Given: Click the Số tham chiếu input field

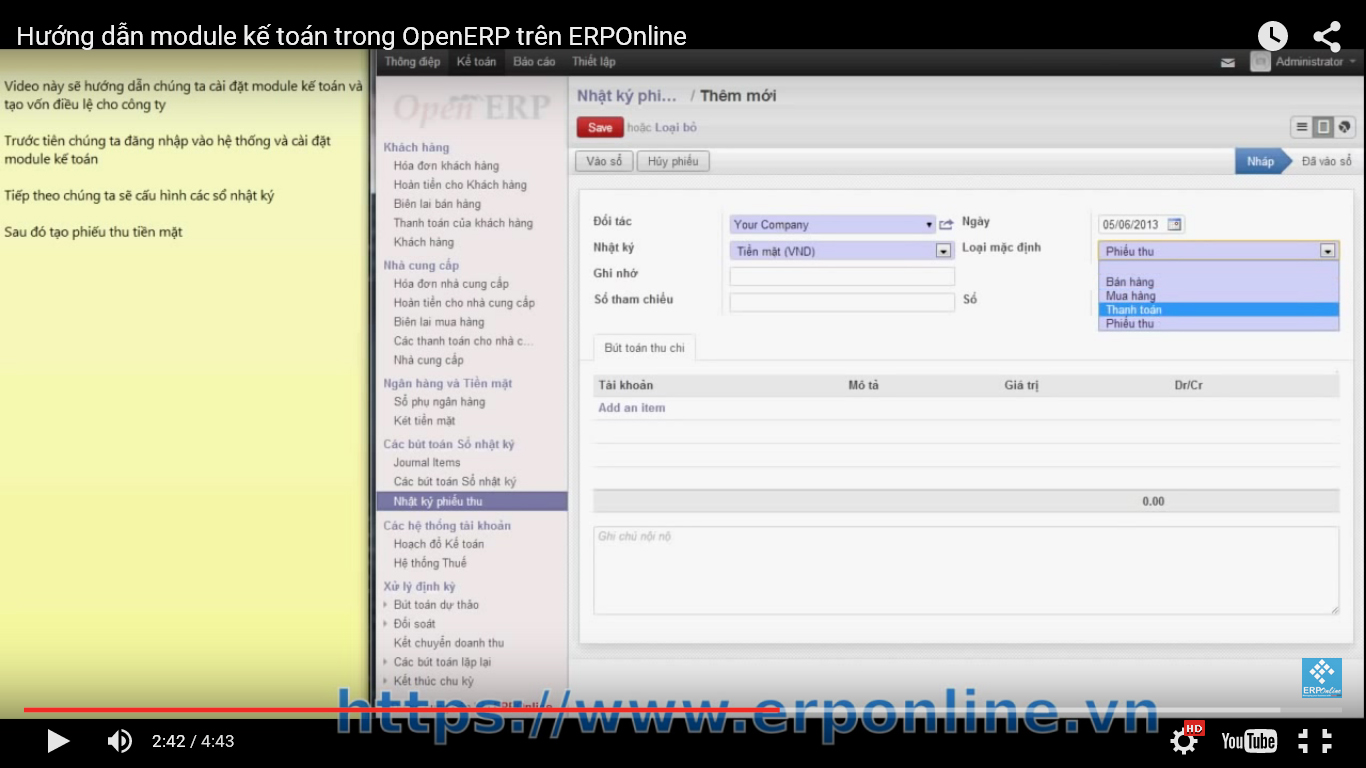Looking at the screenshot, I should (x=842, y=302).
